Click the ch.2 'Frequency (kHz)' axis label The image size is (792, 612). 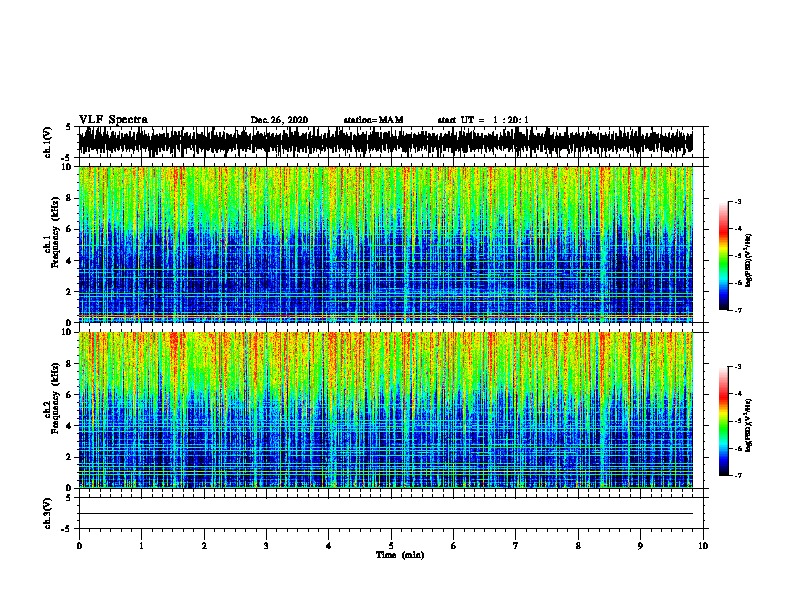point(55,398)
